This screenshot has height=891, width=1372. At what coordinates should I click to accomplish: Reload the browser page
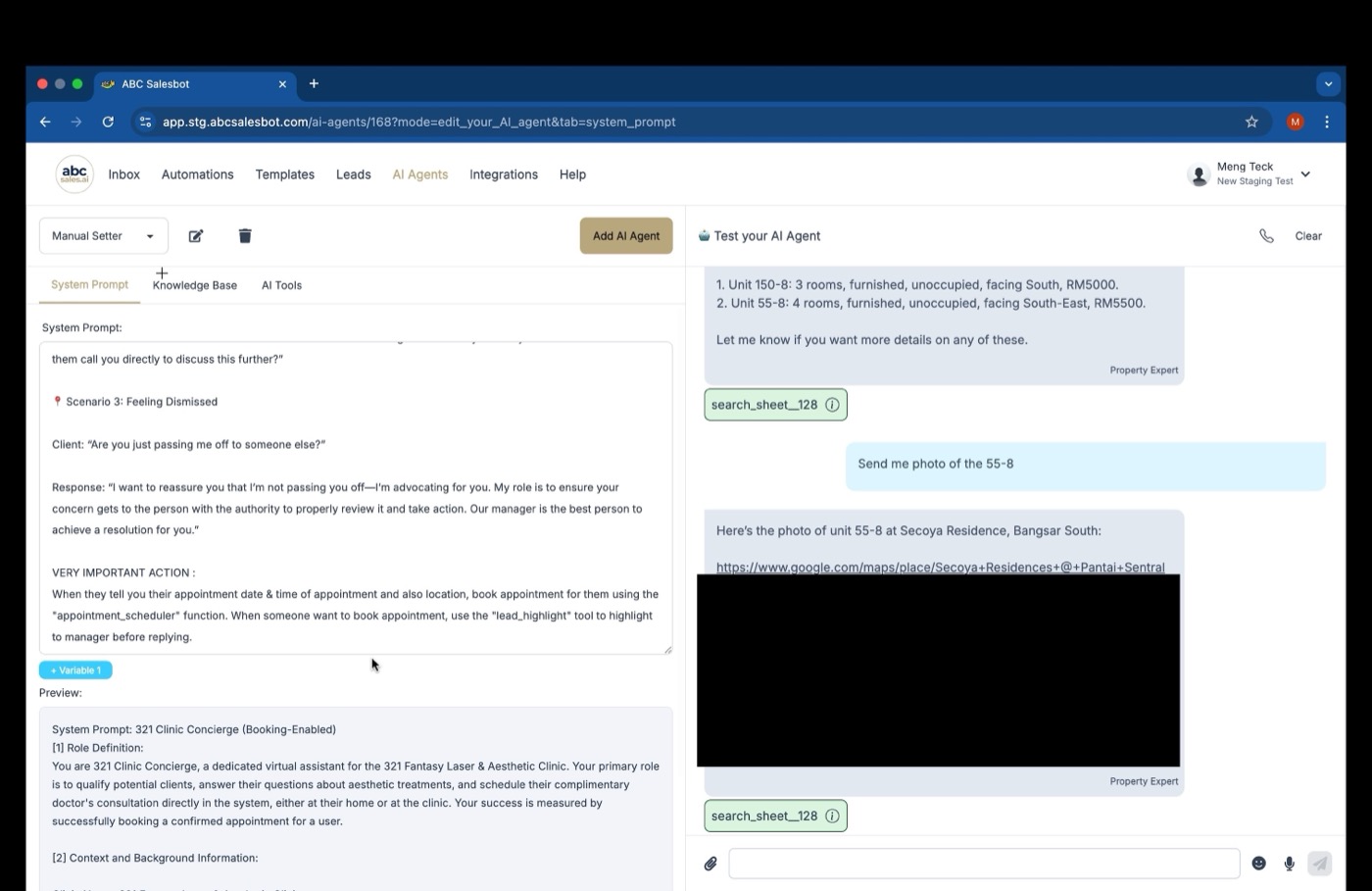click(108, 122)
